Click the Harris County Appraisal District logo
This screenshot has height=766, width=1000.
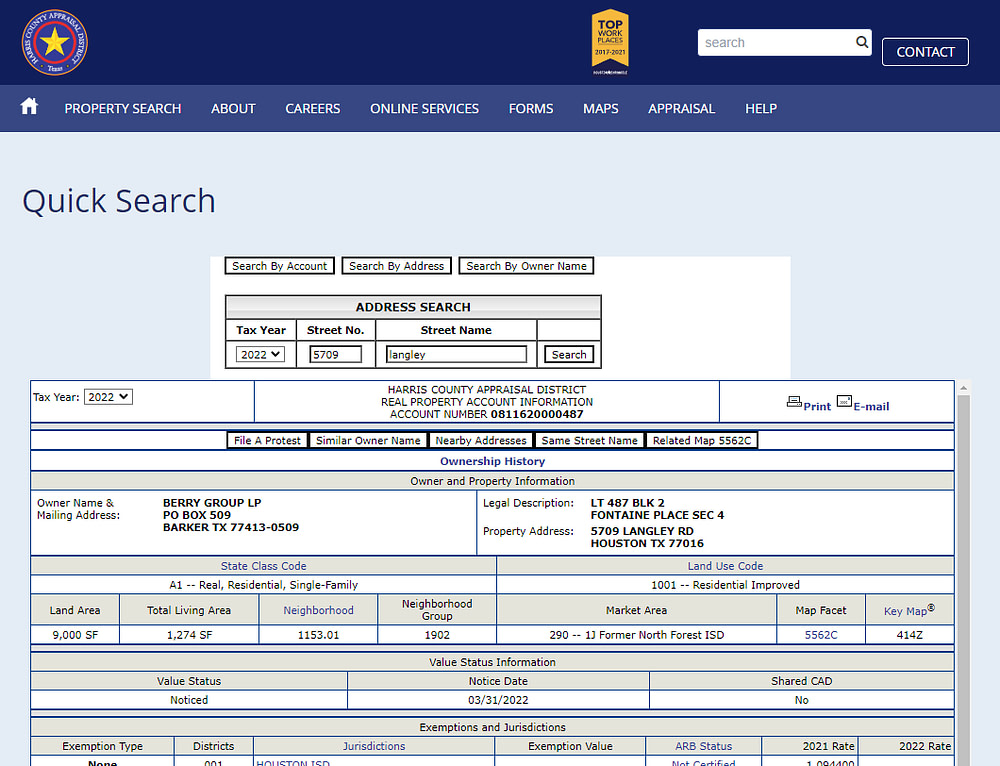tap(54, 42)
